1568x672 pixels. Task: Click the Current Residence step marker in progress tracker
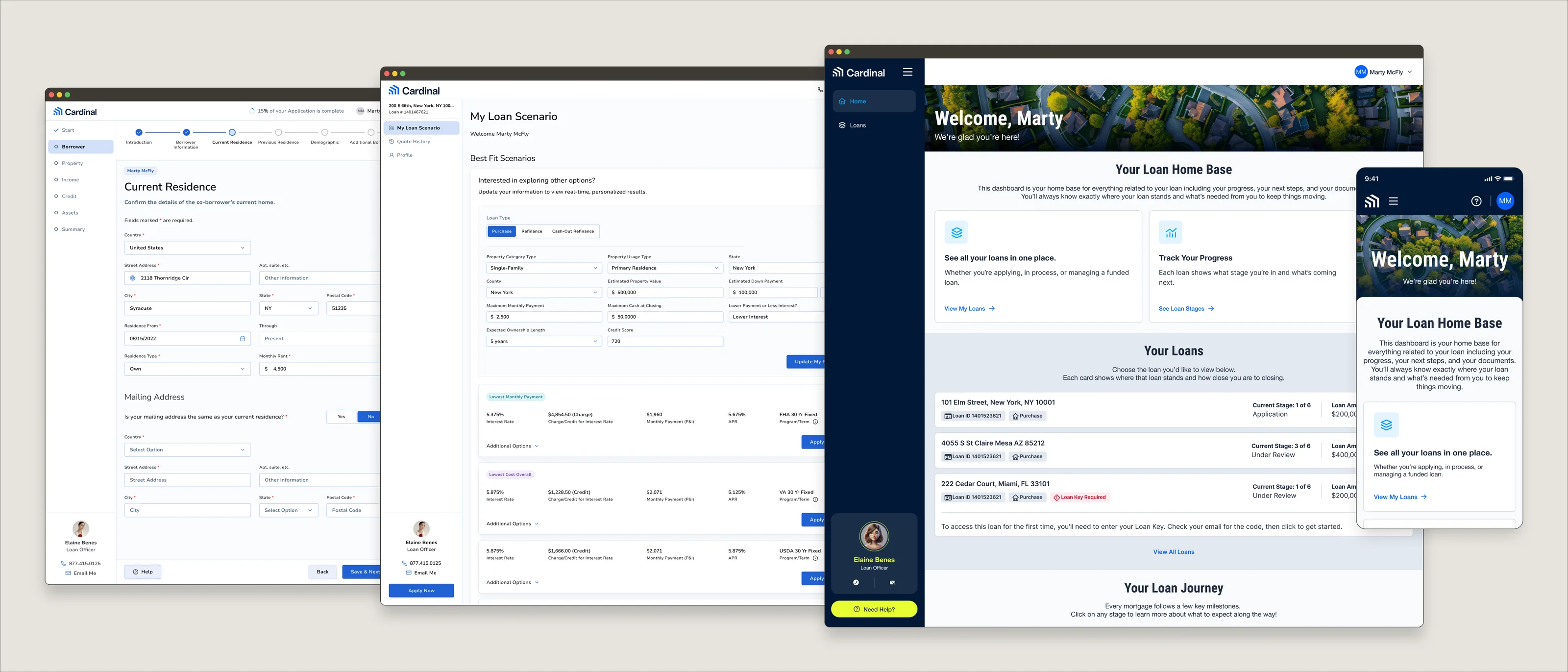click(x=232, y=132)
